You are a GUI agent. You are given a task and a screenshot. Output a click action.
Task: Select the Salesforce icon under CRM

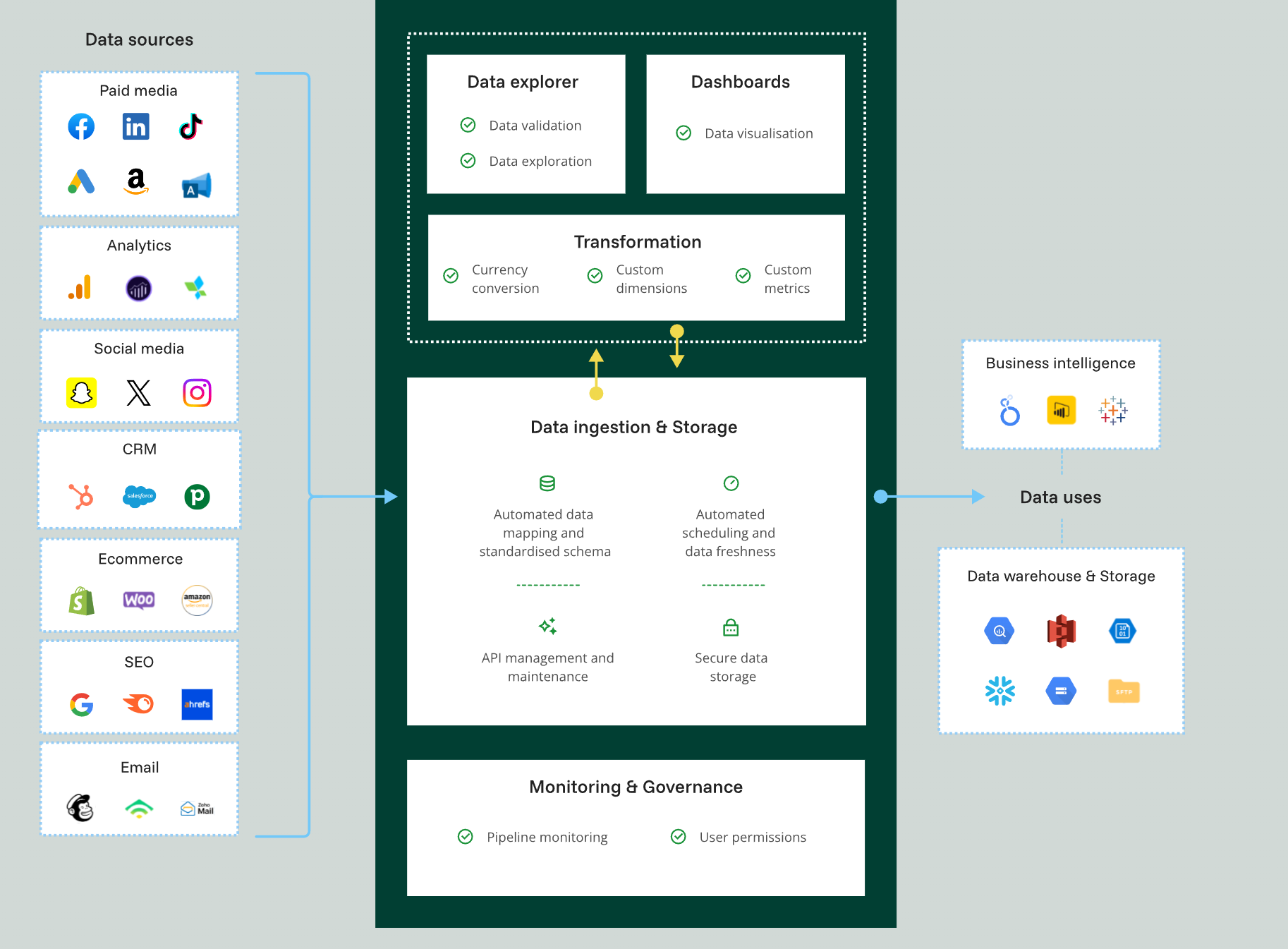pyautogui.click(x=139, y=496)
